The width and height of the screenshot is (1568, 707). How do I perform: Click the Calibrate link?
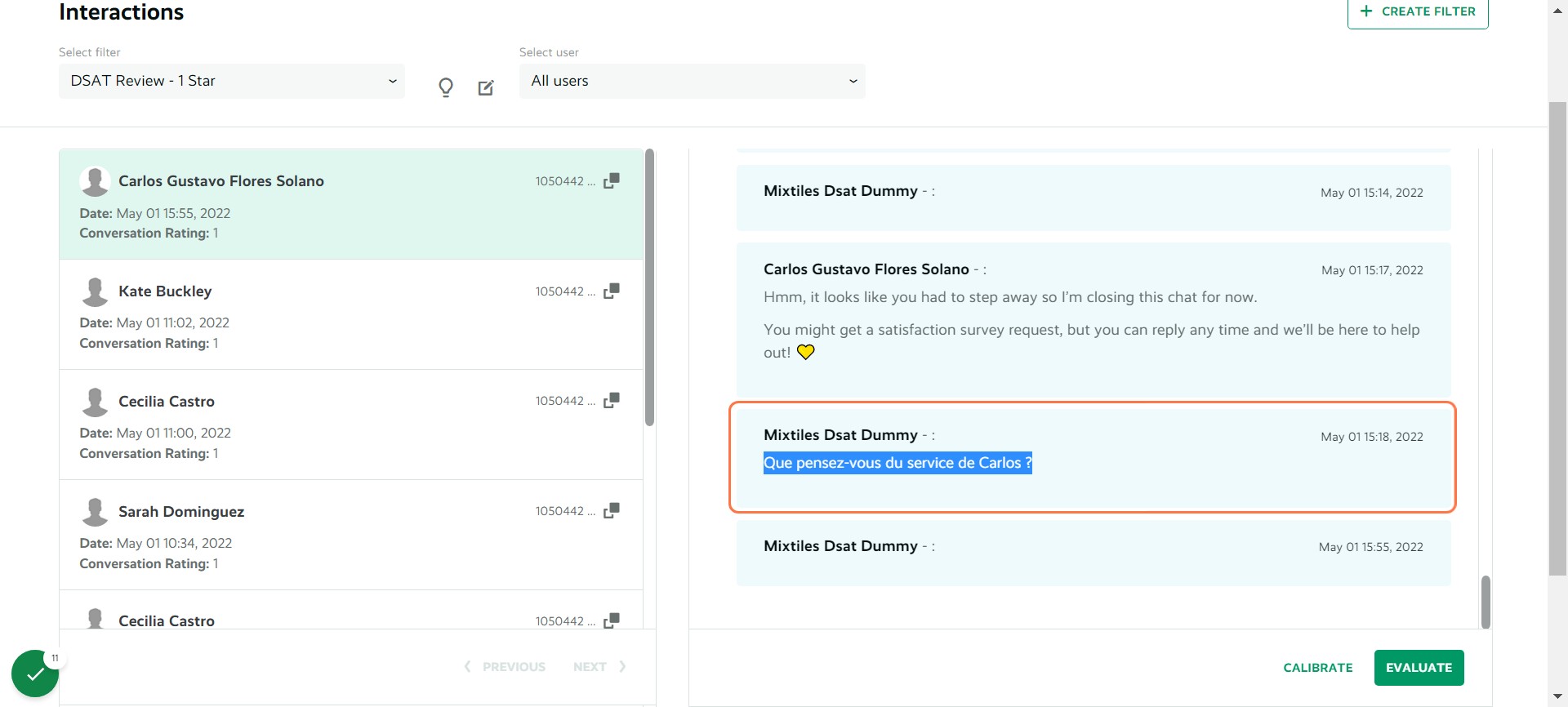1318,668
